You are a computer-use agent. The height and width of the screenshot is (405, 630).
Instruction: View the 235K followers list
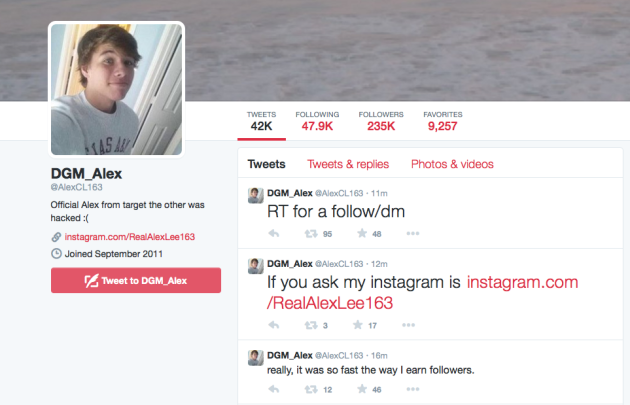coord(381,121)
